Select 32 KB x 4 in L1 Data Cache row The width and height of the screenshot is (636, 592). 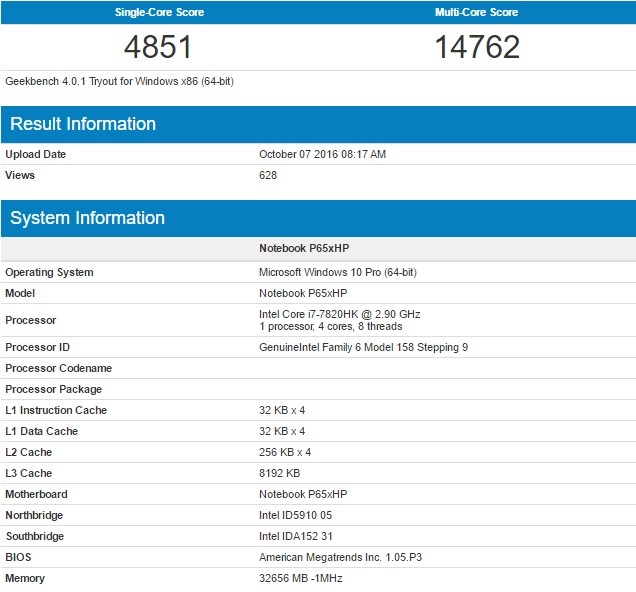pos(282,431)
